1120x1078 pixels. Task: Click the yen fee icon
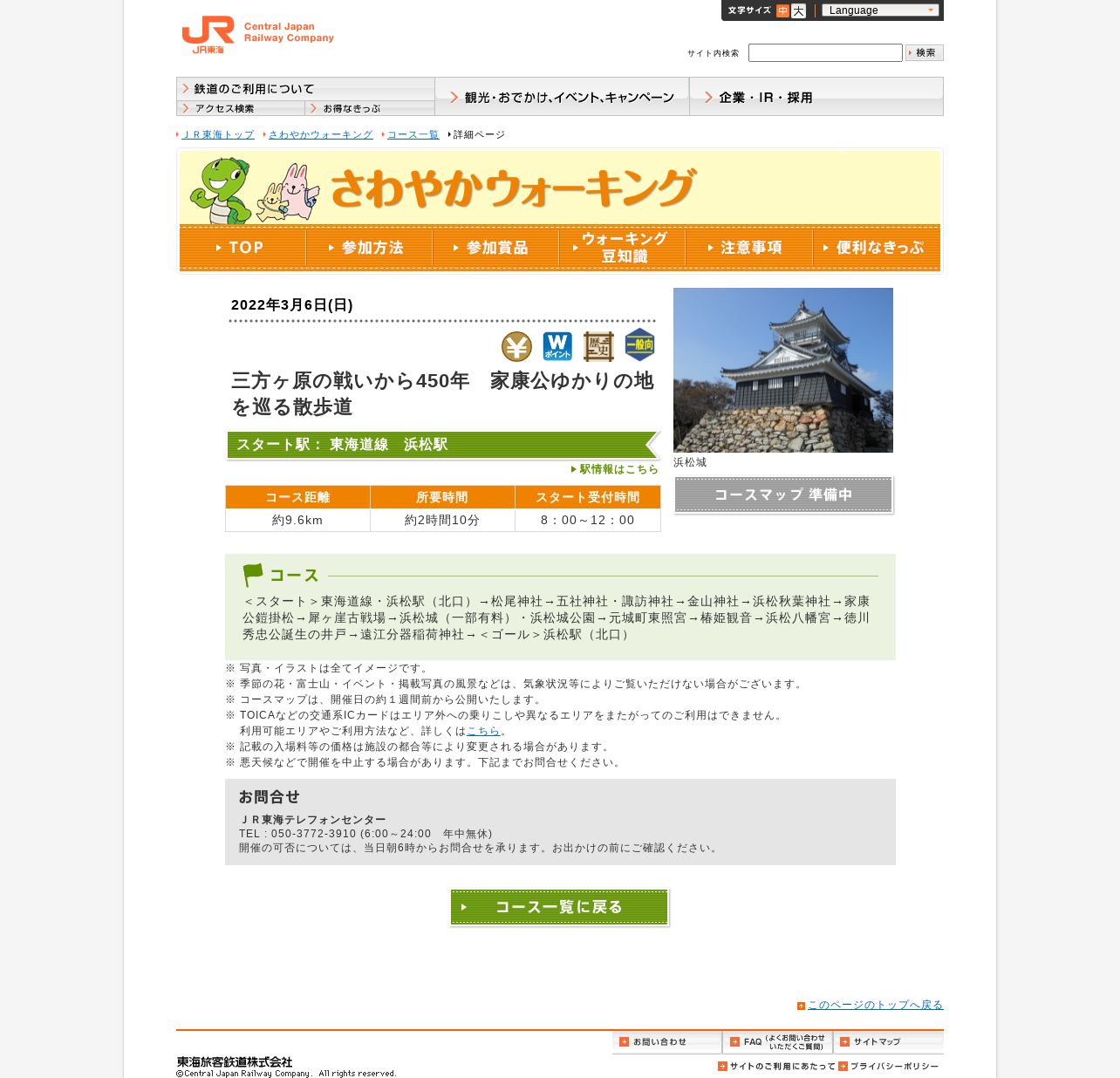516,347
